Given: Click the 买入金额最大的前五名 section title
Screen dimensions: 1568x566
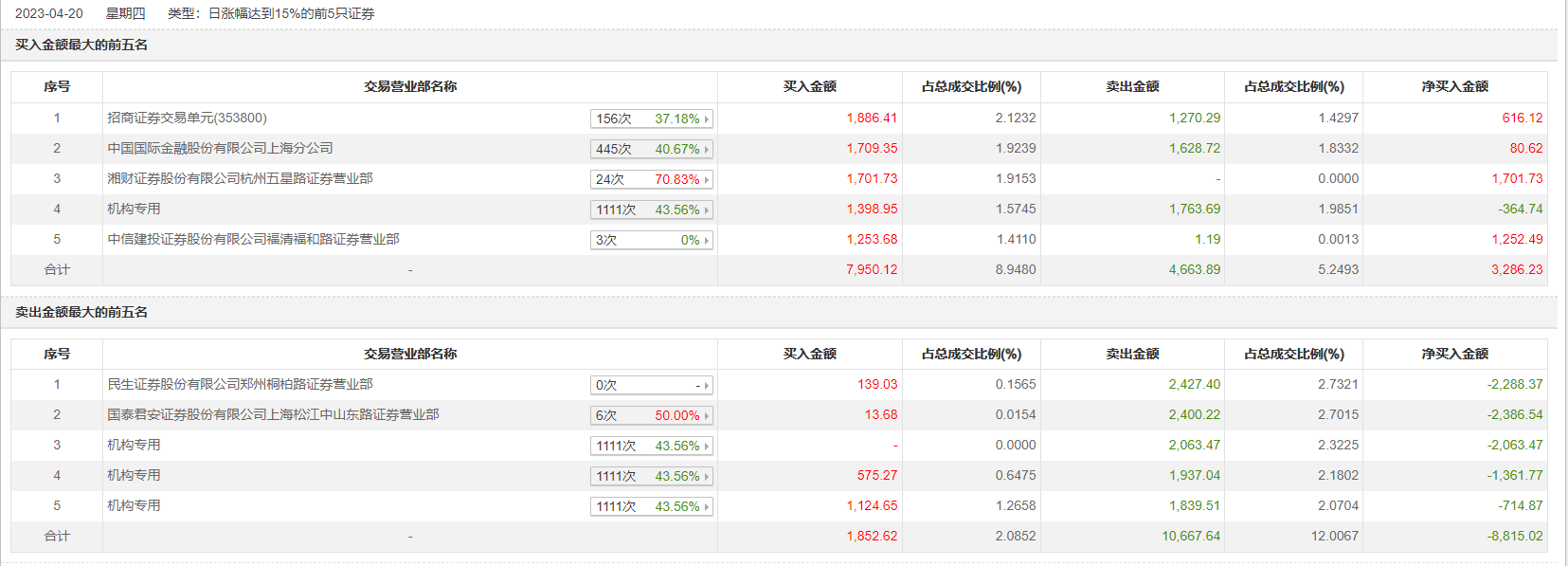Looking at the screenshot, I should coord(81,45).
